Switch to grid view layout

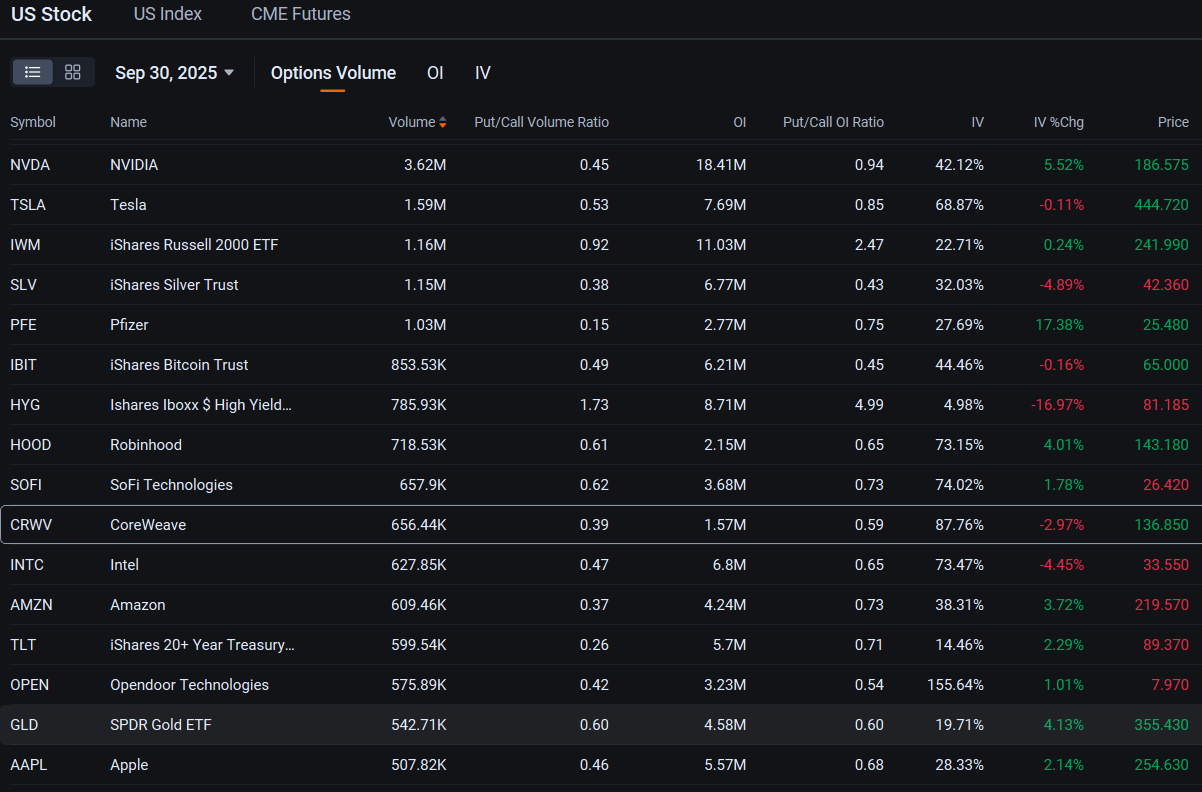(72, 72)
